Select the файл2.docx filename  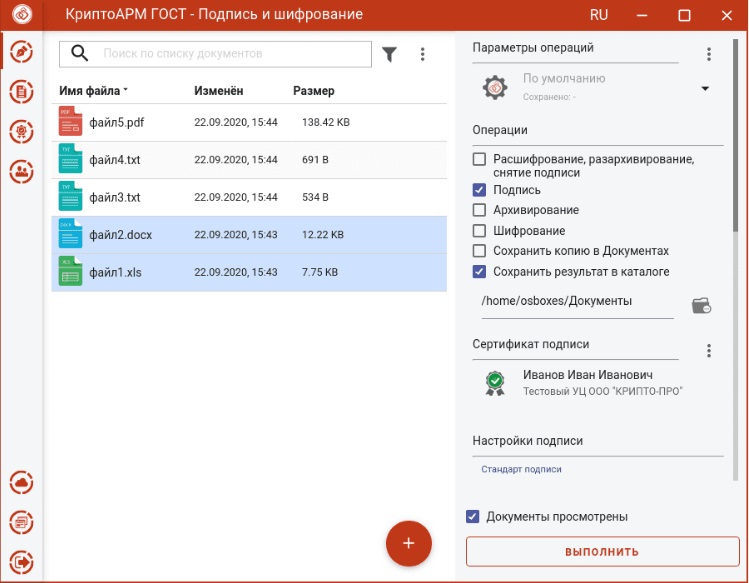coord(120,235)
